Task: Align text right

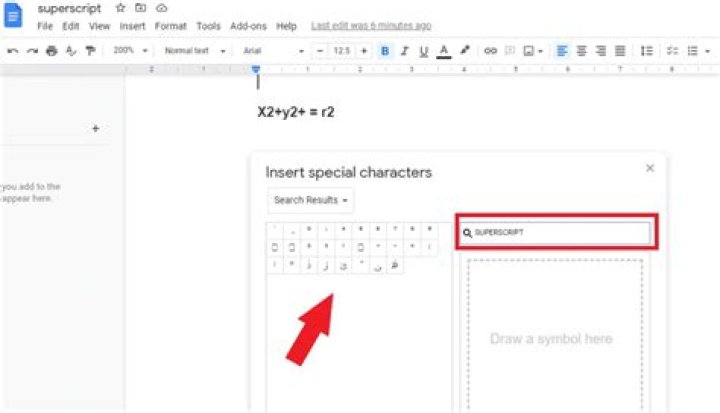Action: click(601, 51)
